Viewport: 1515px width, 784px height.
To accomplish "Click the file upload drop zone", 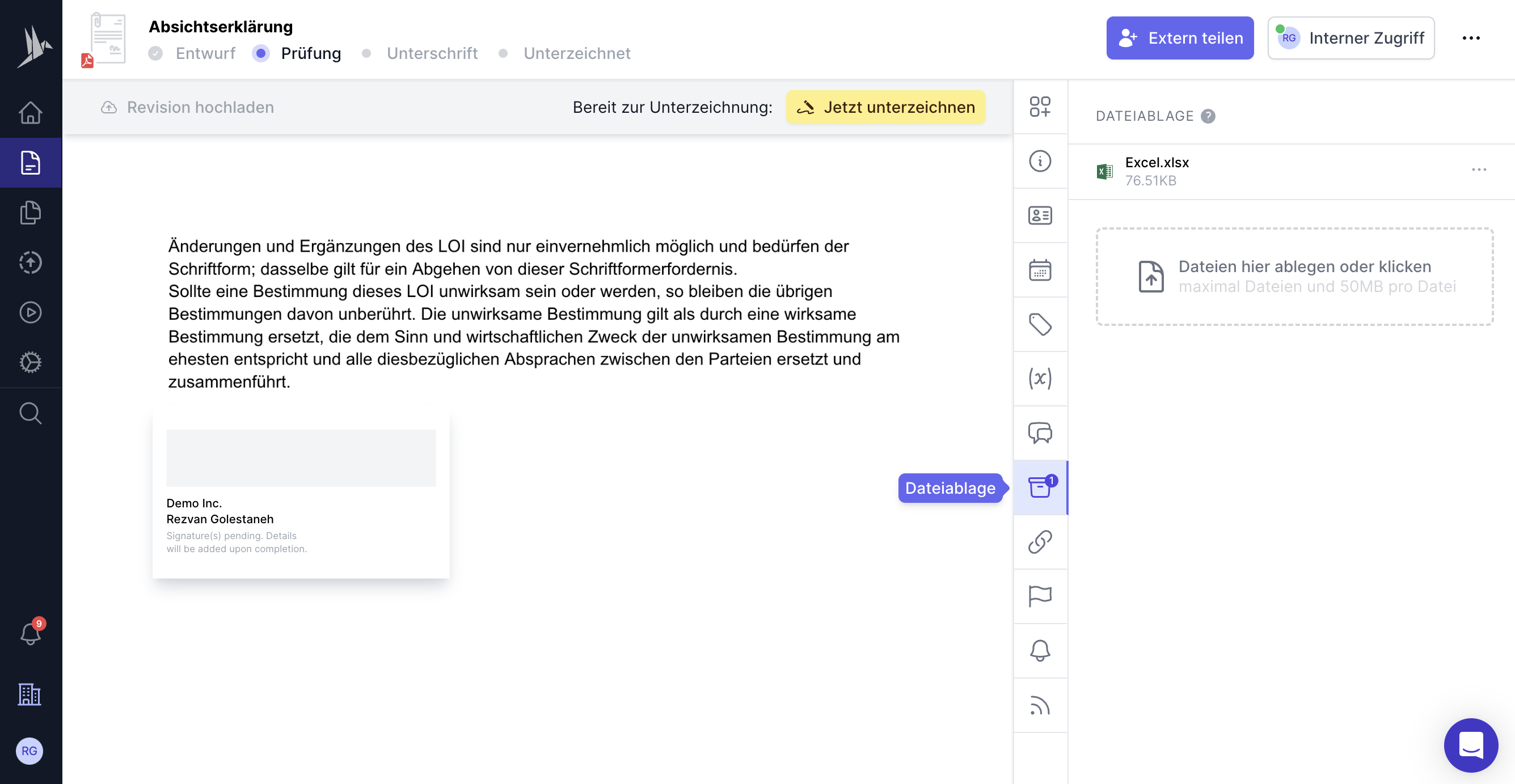I will (x=1294, y=276).
